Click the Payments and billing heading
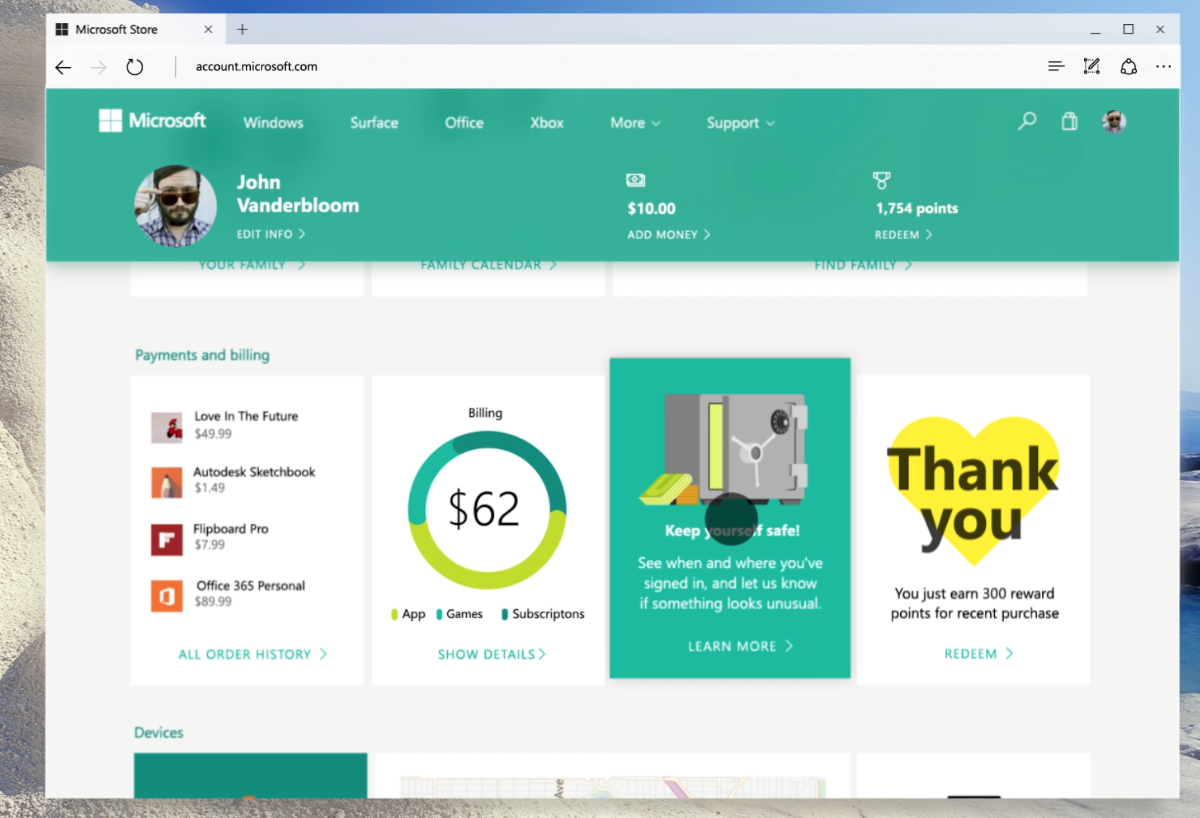 coord(202,355)
